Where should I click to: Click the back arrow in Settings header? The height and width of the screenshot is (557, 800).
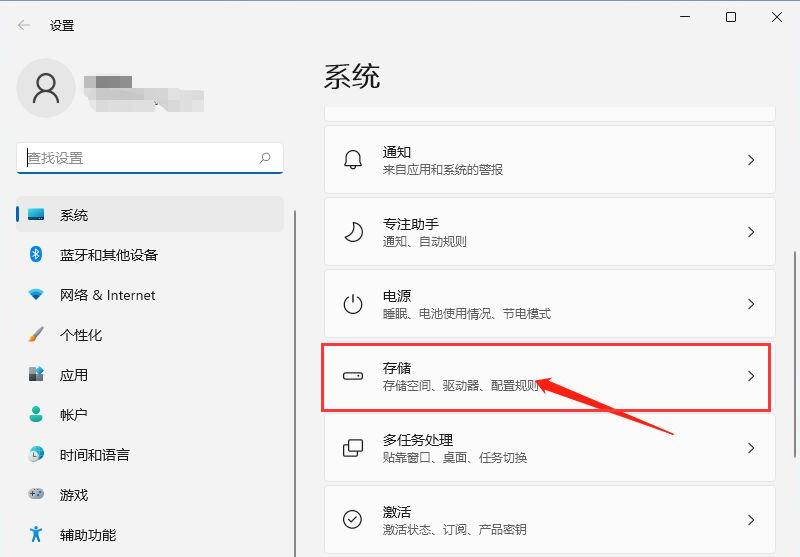click(x=23, y=25)
